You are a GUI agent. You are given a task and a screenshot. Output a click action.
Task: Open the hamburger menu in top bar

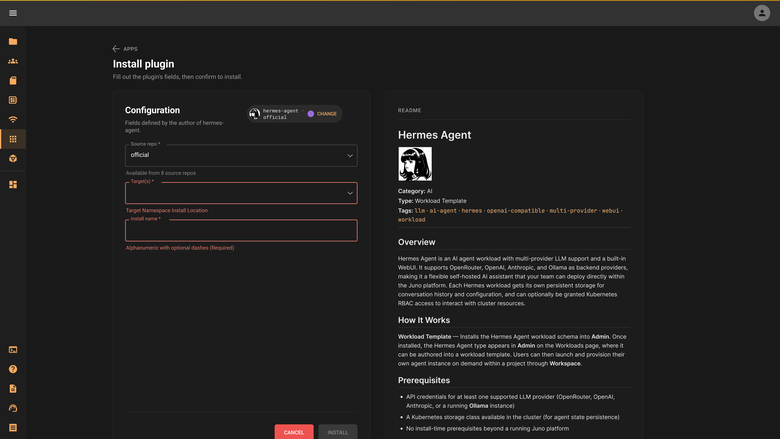coord(13,13)
